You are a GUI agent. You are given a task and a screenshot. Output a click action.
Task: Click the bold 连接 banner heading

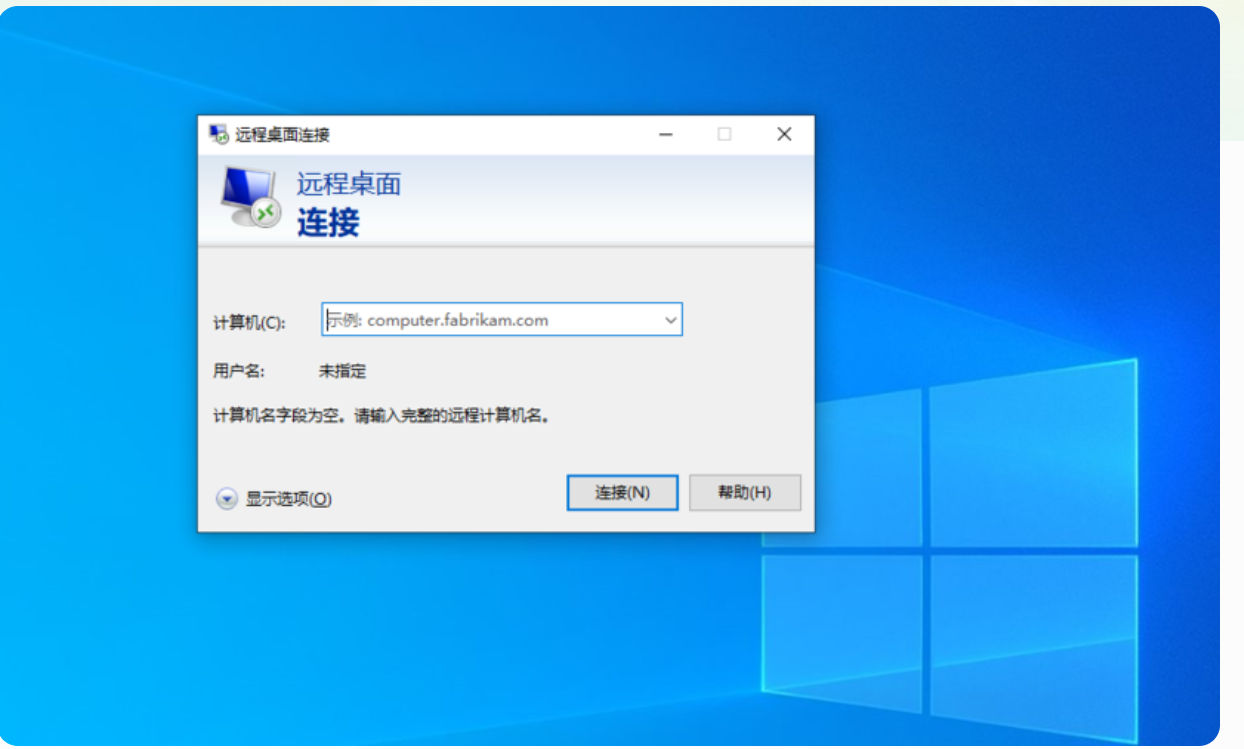tap(328, 222)
